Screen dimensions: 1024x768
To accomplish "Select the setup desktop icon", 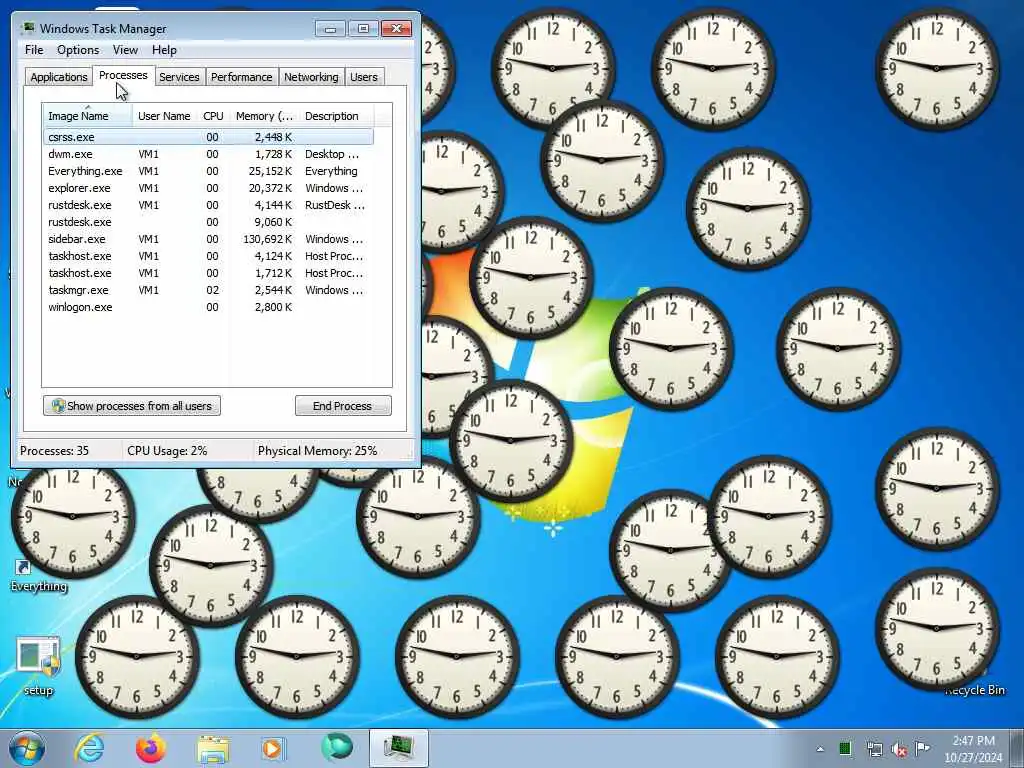I will (38, 666).
